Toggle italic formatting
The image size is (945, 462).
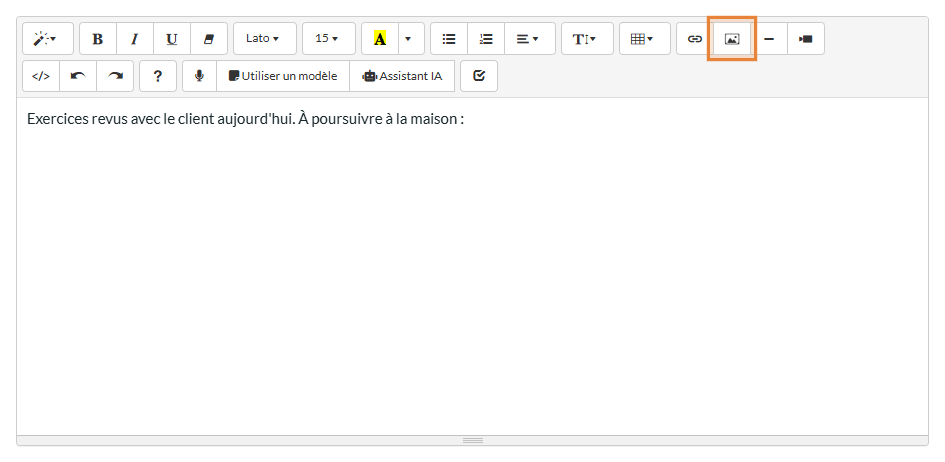pyautogui.click(x=134, y=39)
